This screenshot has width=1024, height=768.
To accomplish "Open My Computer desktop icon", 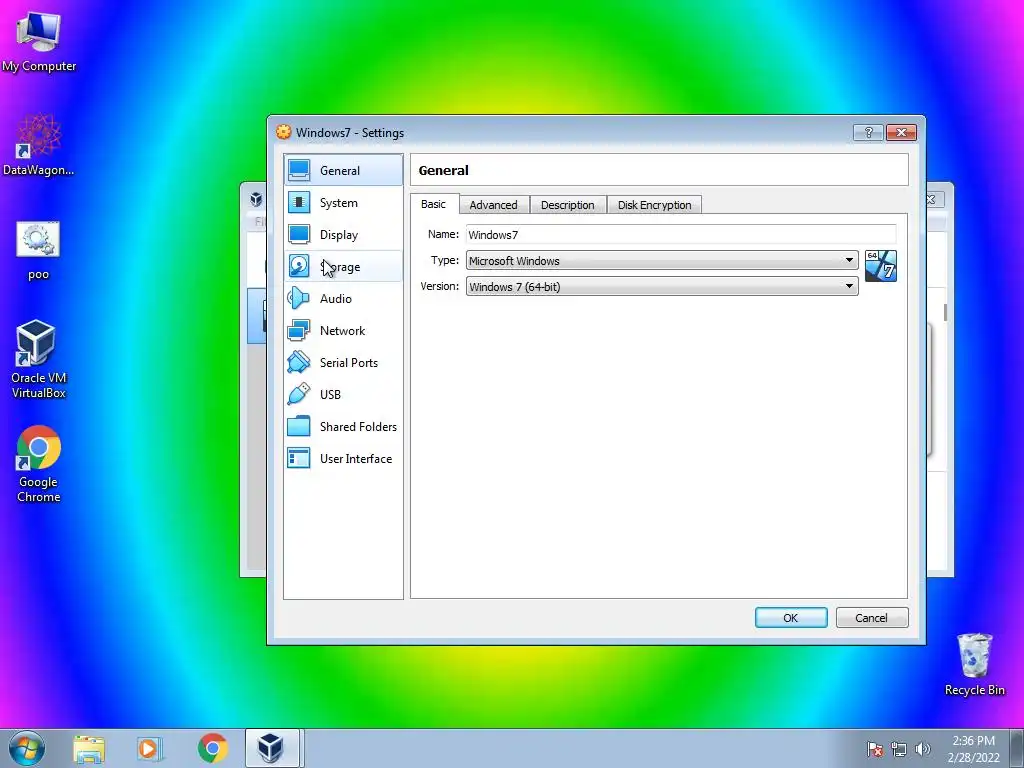I will tap(39, 40).
